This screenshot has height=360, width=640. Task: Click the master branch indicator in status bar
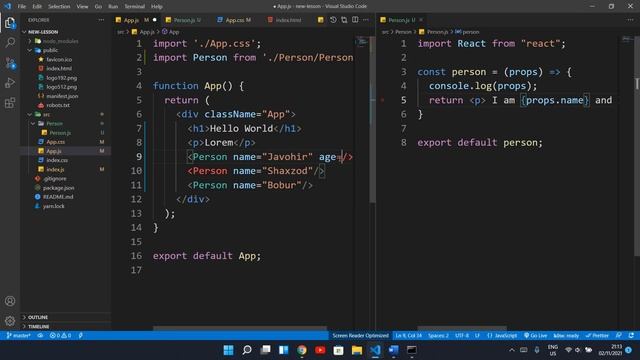(x=18, y=336)
